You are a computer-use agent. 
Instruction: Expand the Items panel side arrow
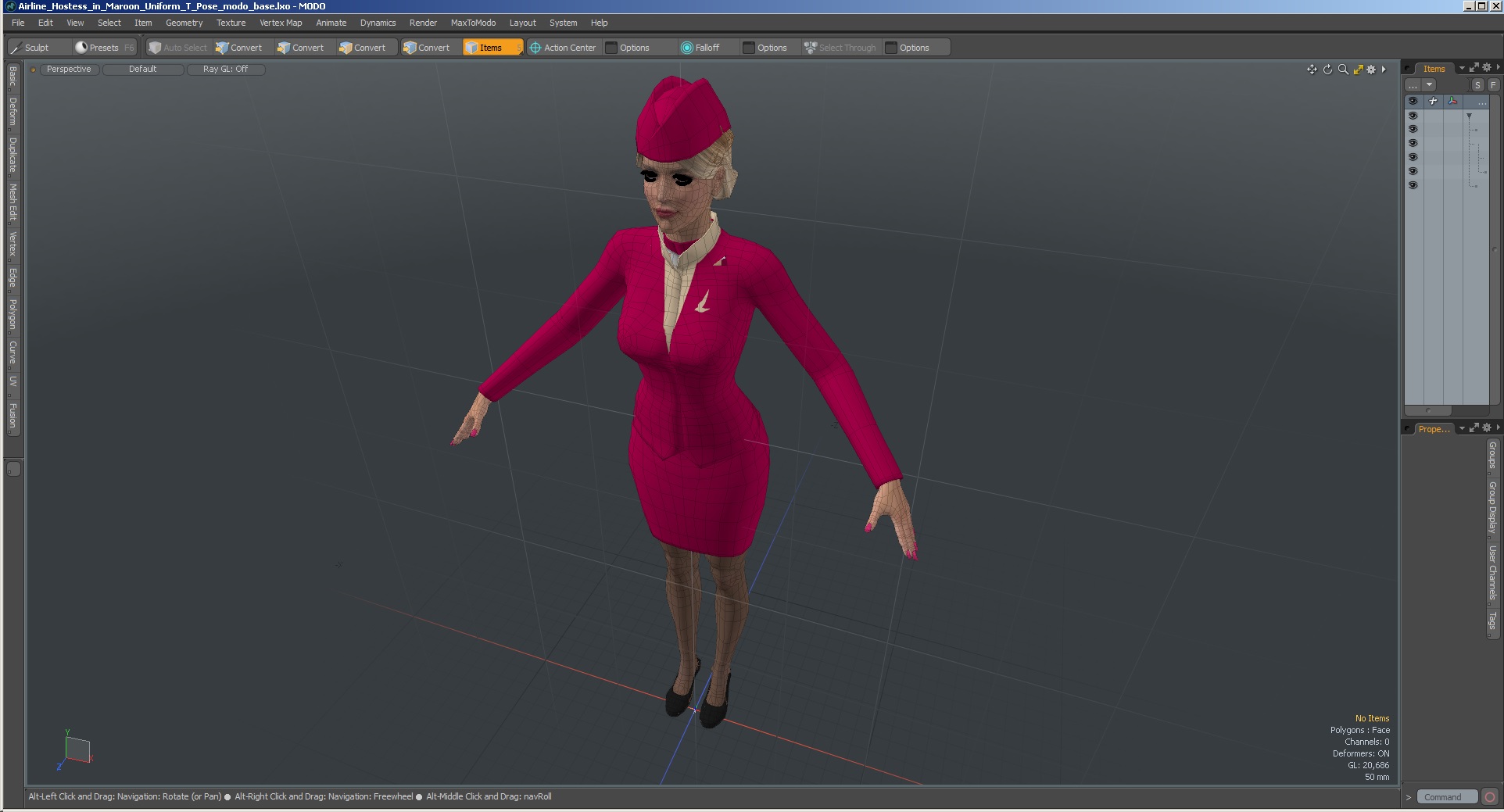coord(1499,68)
